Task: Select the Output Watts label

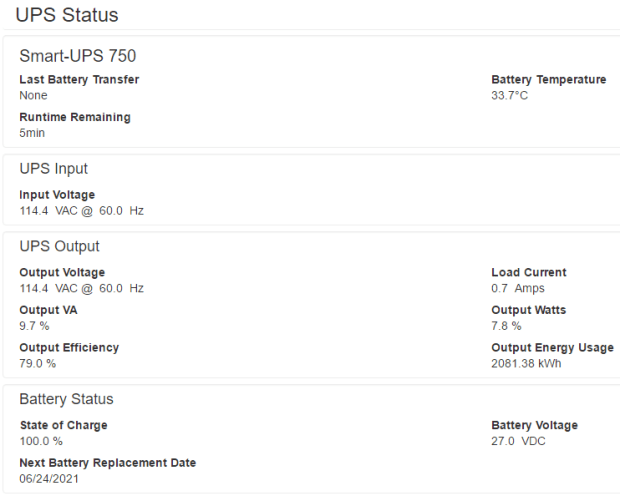Action: (528, 310)
